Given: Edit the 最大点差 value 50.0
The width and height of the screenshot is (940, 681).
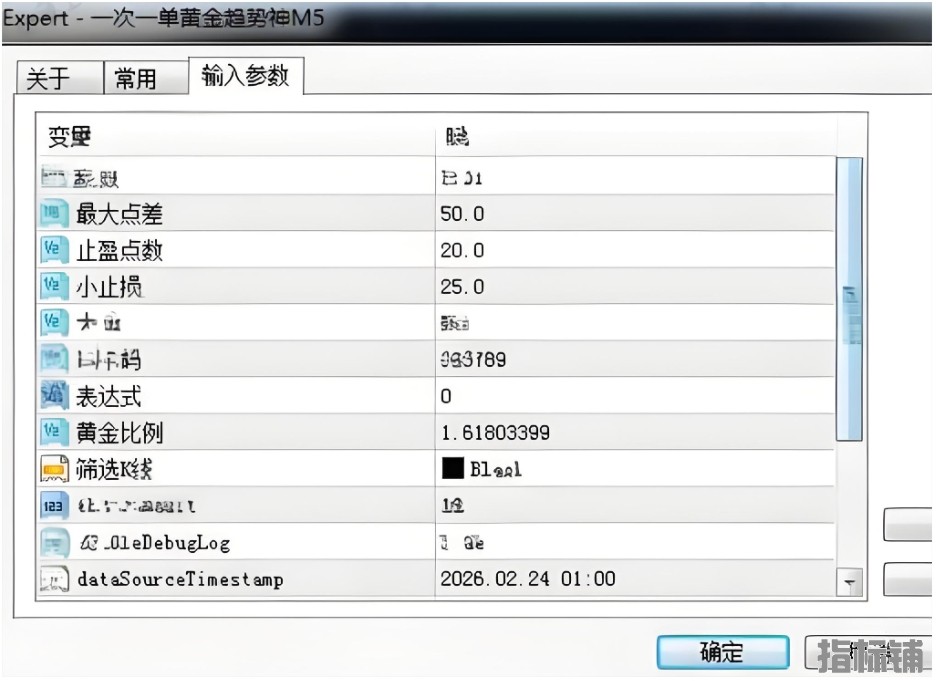Looking at the screenshot, I should coord(463,214).
